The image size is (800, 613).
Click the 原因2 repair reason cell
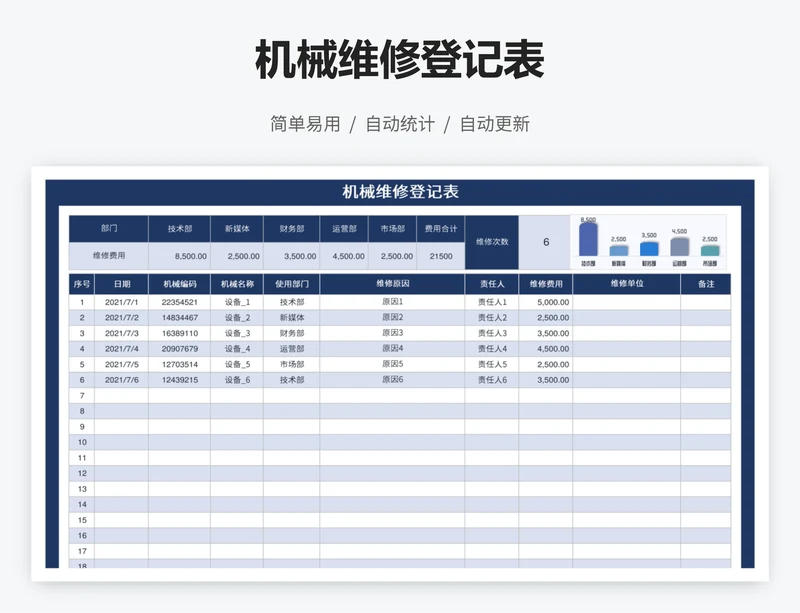pos(392,317)
